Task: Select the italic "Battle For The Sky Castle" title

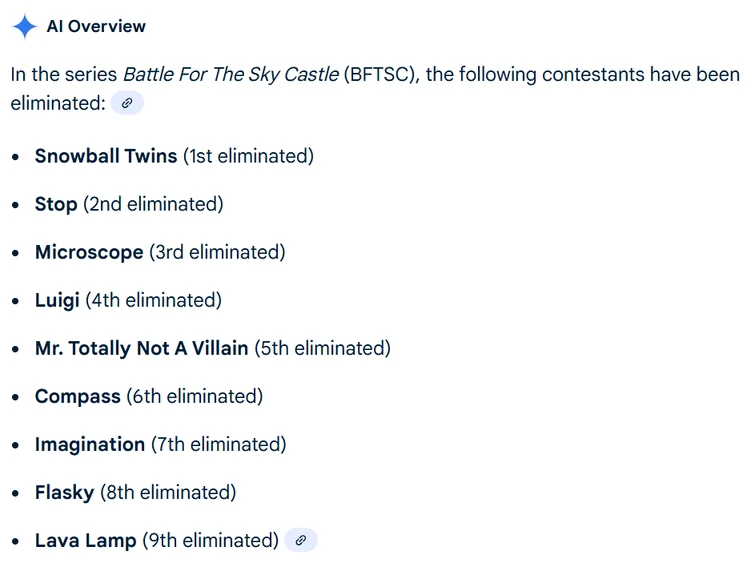Action: pos(230,75)
